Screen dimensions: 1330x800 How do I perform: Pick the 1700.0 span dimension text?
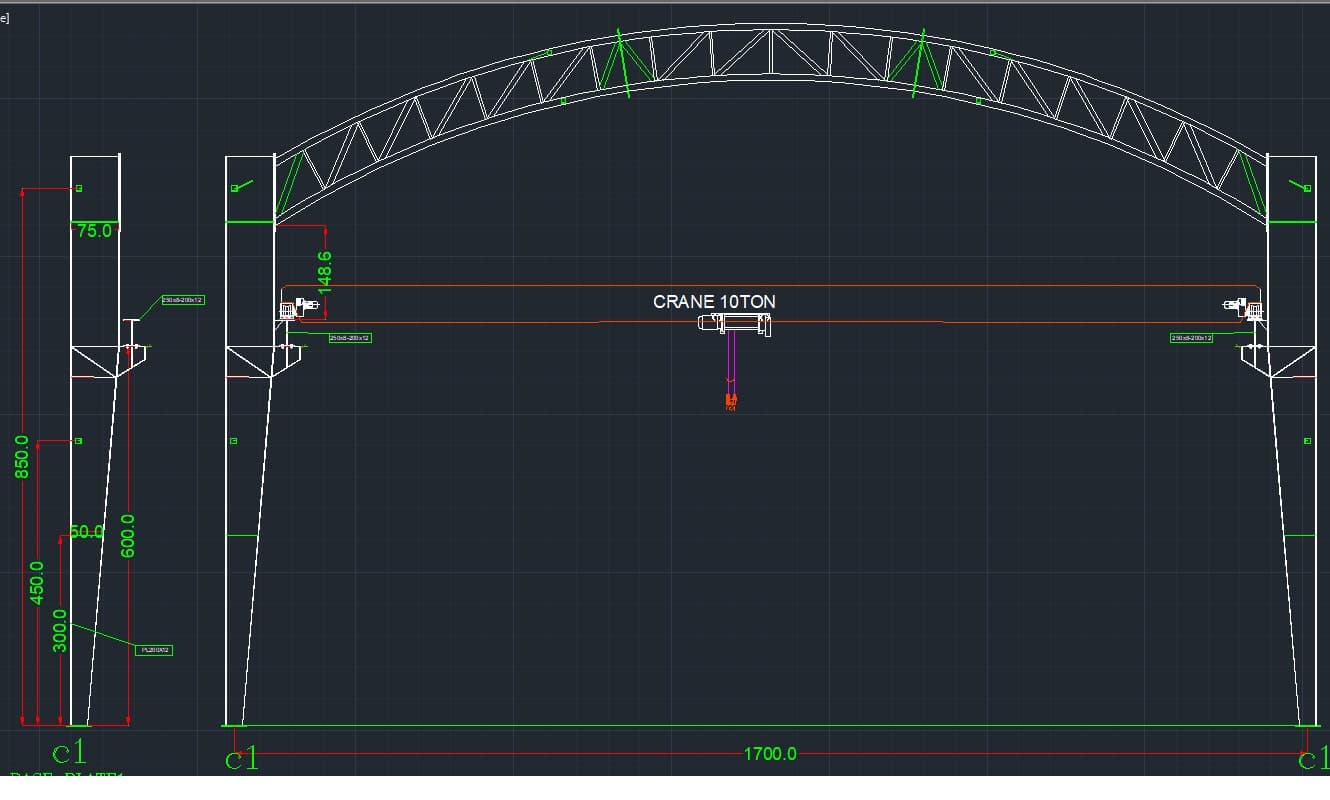pos(770,754)
